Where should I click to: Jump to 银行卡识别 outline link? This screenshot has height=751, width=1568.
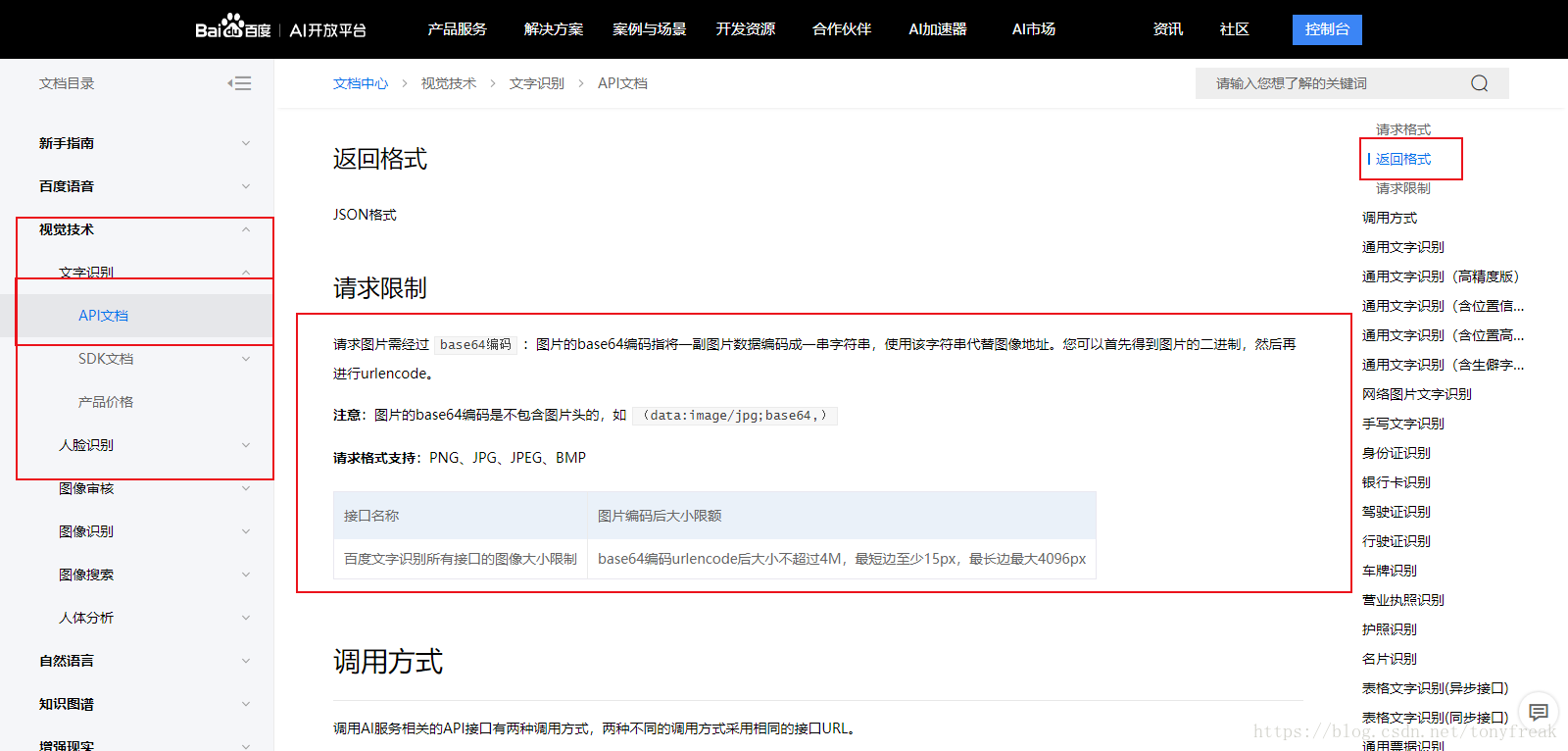coord(1396,482)
